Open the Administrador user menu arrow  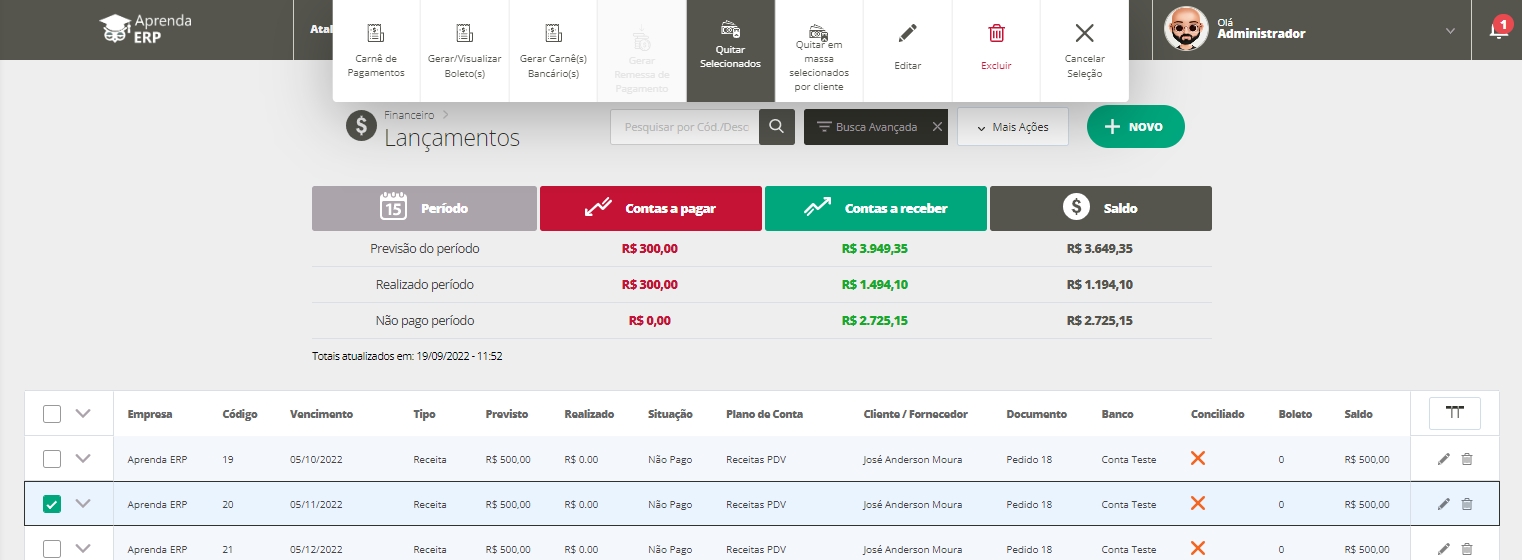(1450, 31)
